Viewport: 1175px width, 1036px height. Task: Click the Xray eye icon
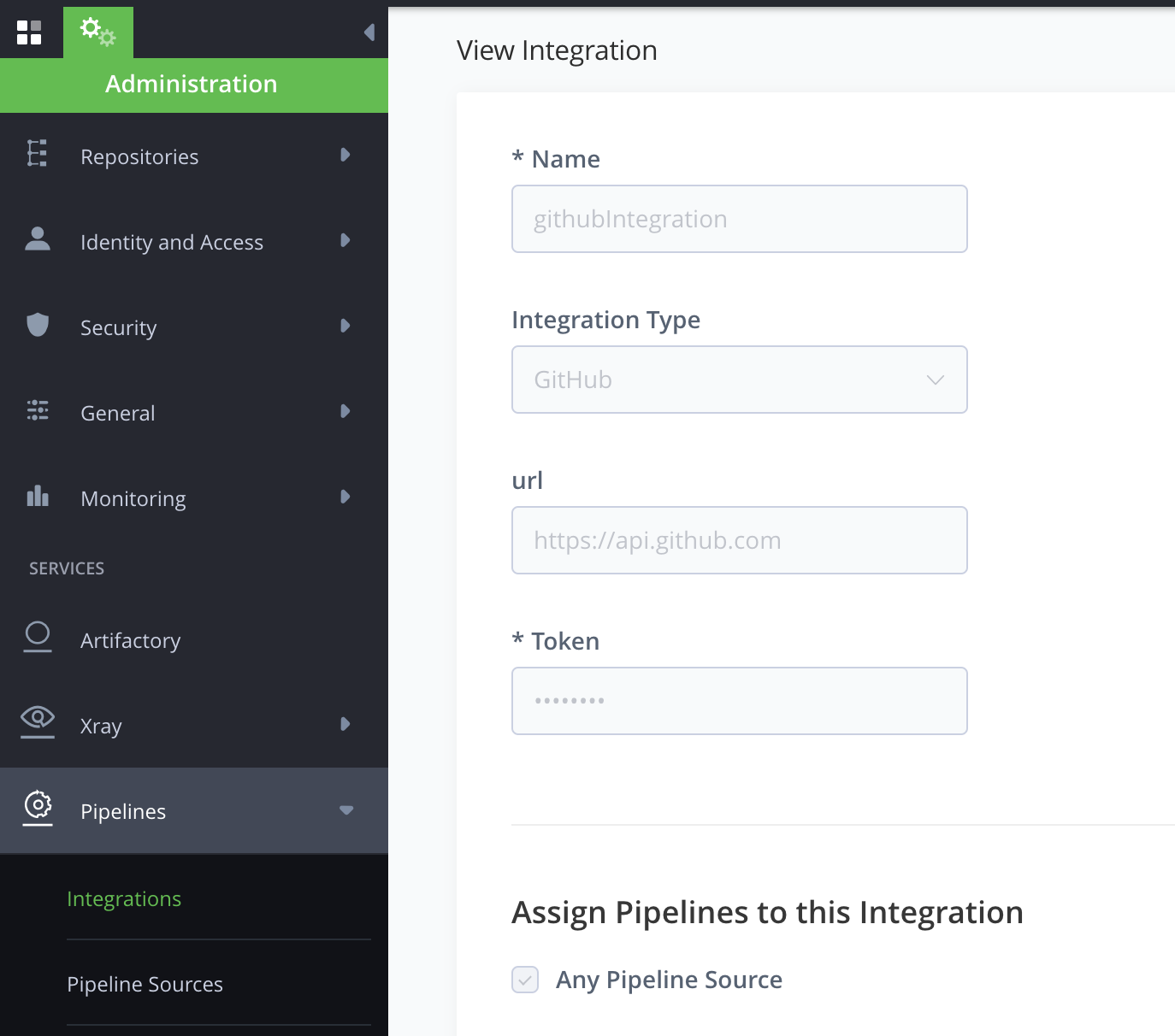pos(38,721)
